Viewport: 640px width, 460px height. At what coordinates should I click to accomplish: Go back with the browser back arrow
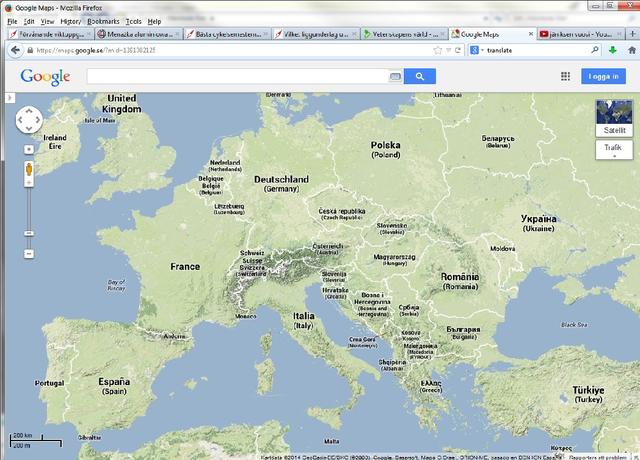(x=16, y=50)
